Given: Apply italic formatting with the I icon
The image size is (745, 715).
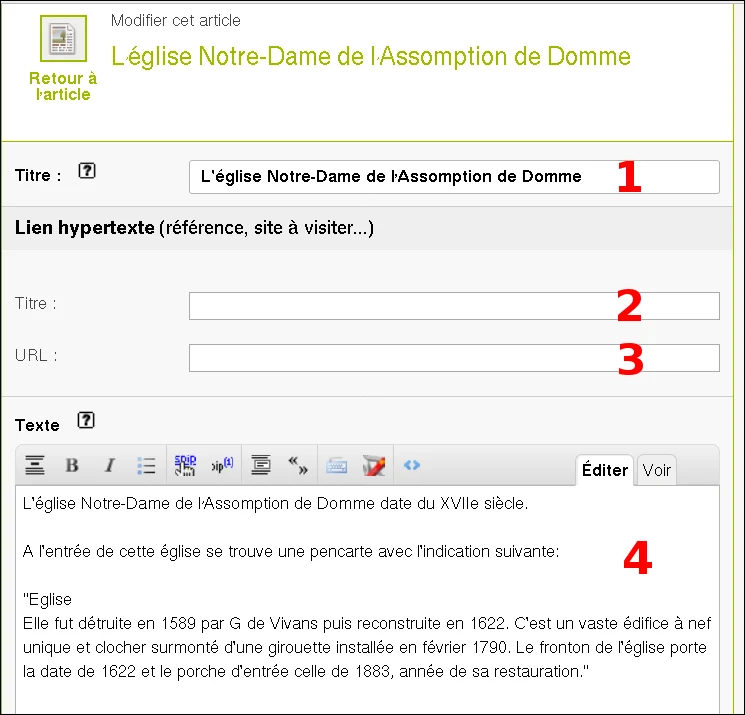Looking at the screenshot, I should click(110, 465).
